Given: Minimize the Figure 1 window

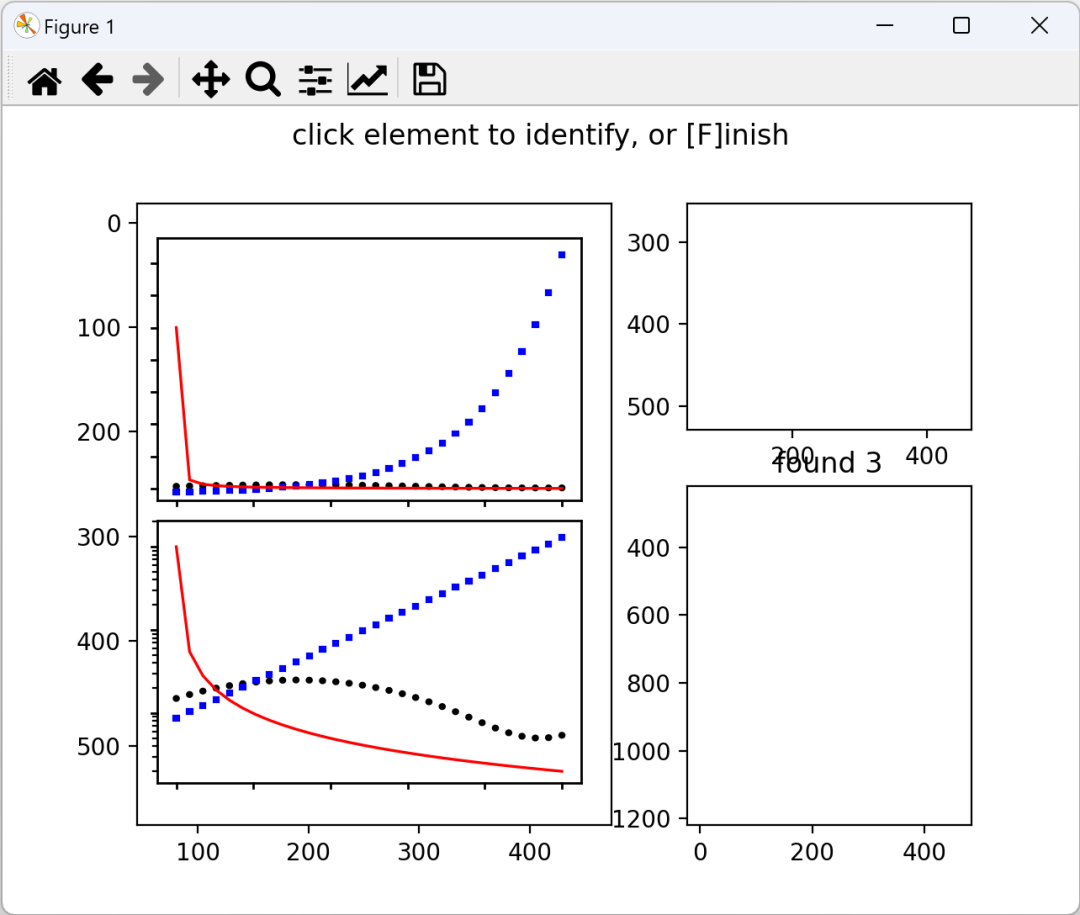Looking at the screenshot, I should tap(884, 25).
